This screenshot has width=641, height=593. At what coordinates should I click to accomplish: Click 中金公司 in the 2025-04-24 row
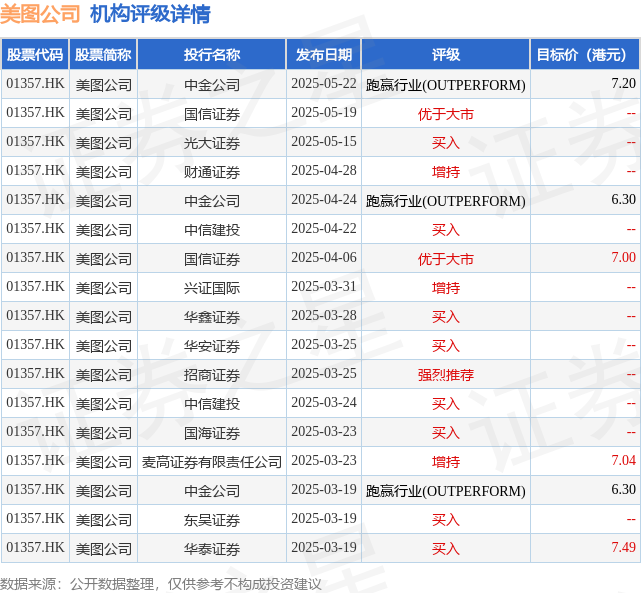point(212,201)
